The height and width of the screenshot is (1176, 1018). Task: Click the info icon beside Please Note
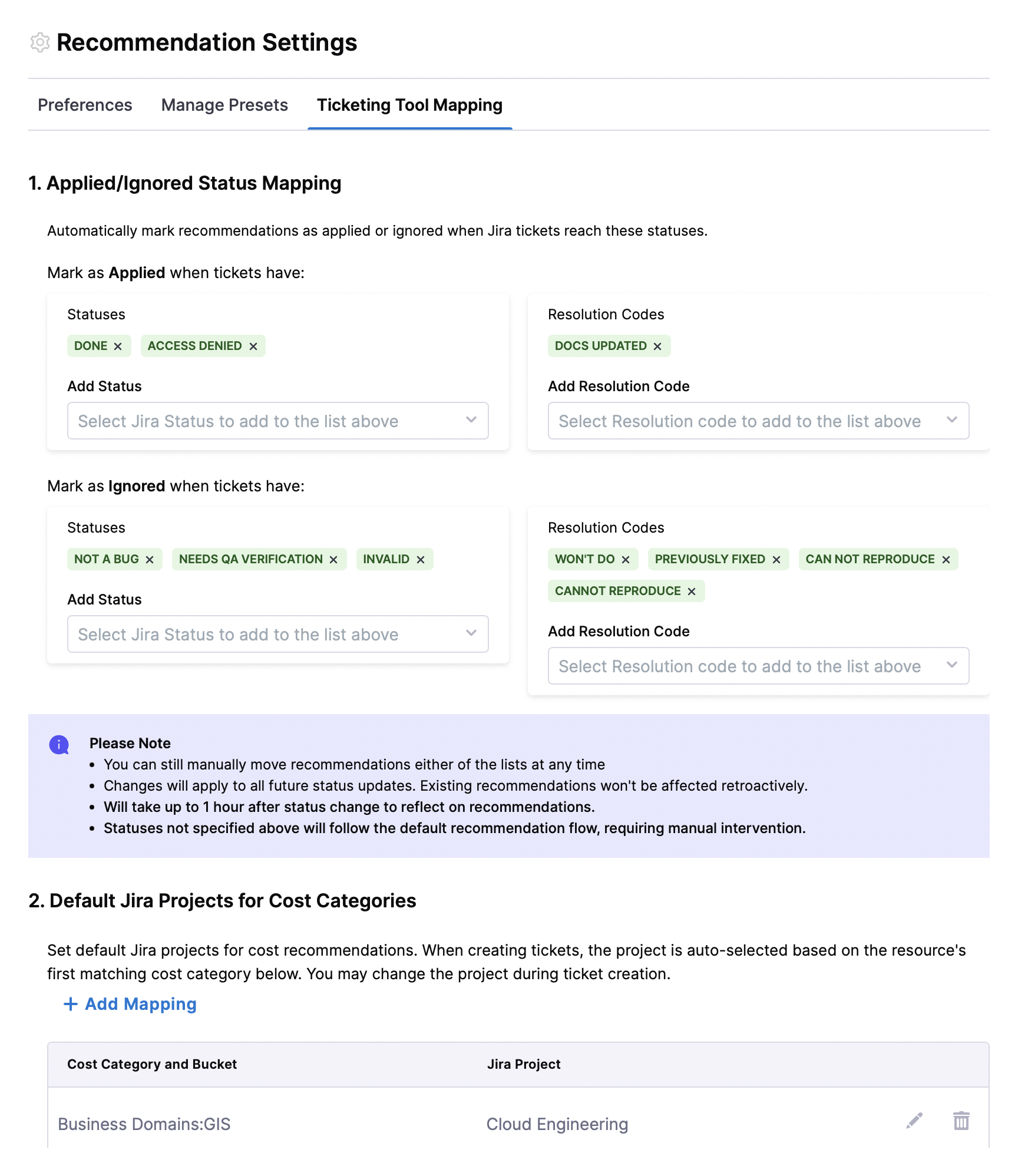click(x=59, y=745)
